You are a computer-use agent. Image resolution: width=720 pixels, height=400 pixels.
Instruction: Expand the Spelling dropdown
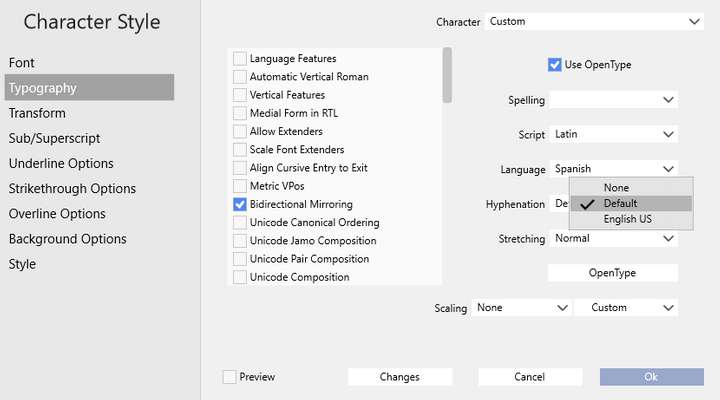tap(613, 100)
